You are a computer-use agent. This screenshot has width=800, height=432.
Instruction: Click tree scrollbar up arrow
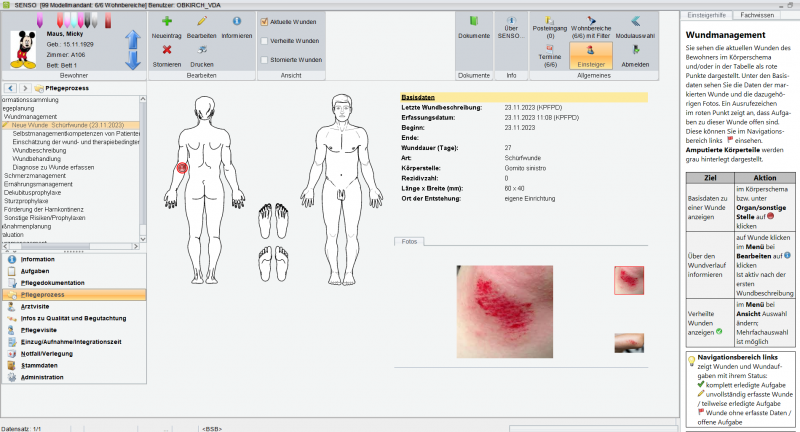click(143, 99)
